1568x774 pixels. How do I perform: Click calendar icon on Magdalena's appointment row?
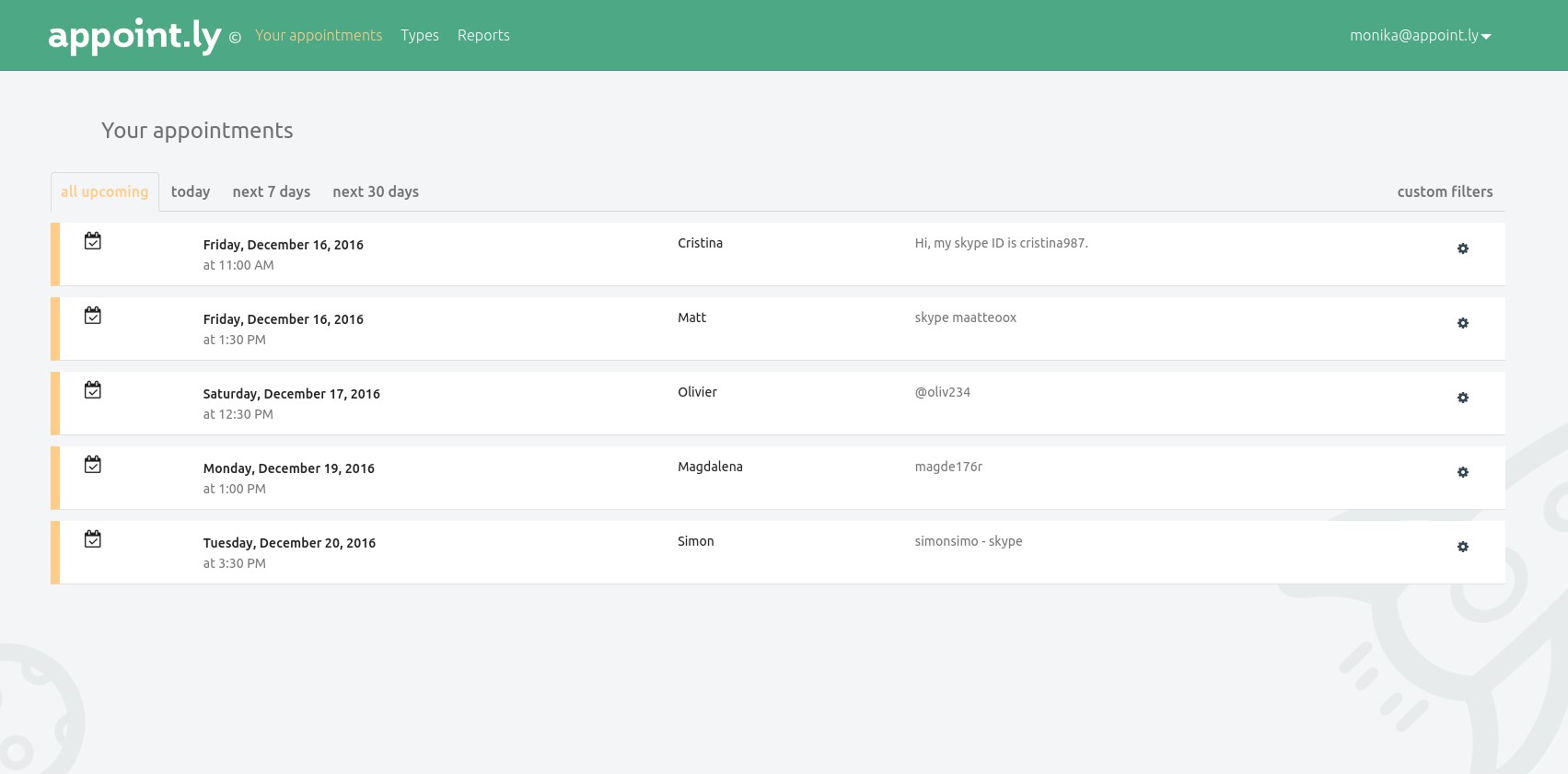[x=93, y=465]
